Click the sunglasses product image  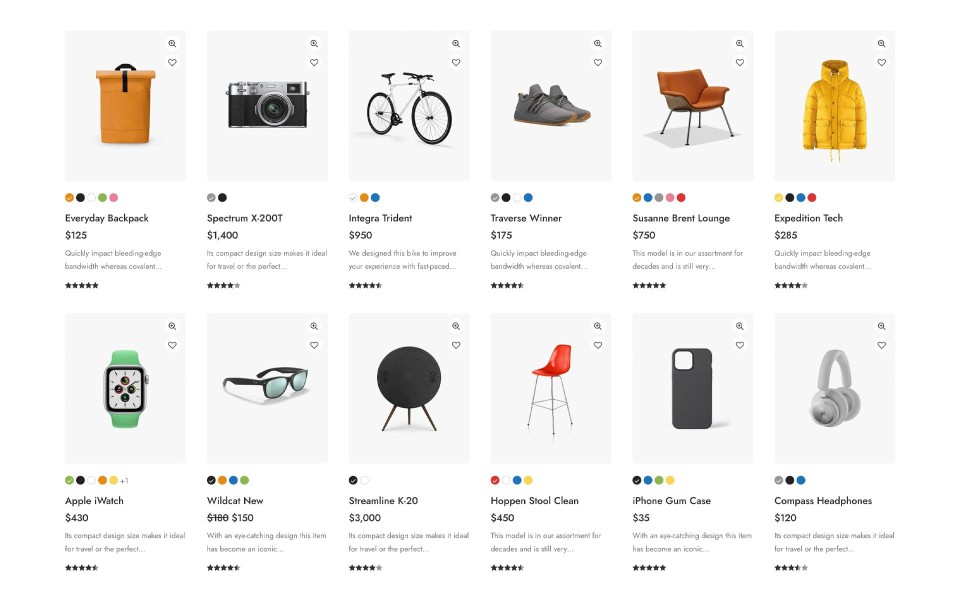click(266, 387)
